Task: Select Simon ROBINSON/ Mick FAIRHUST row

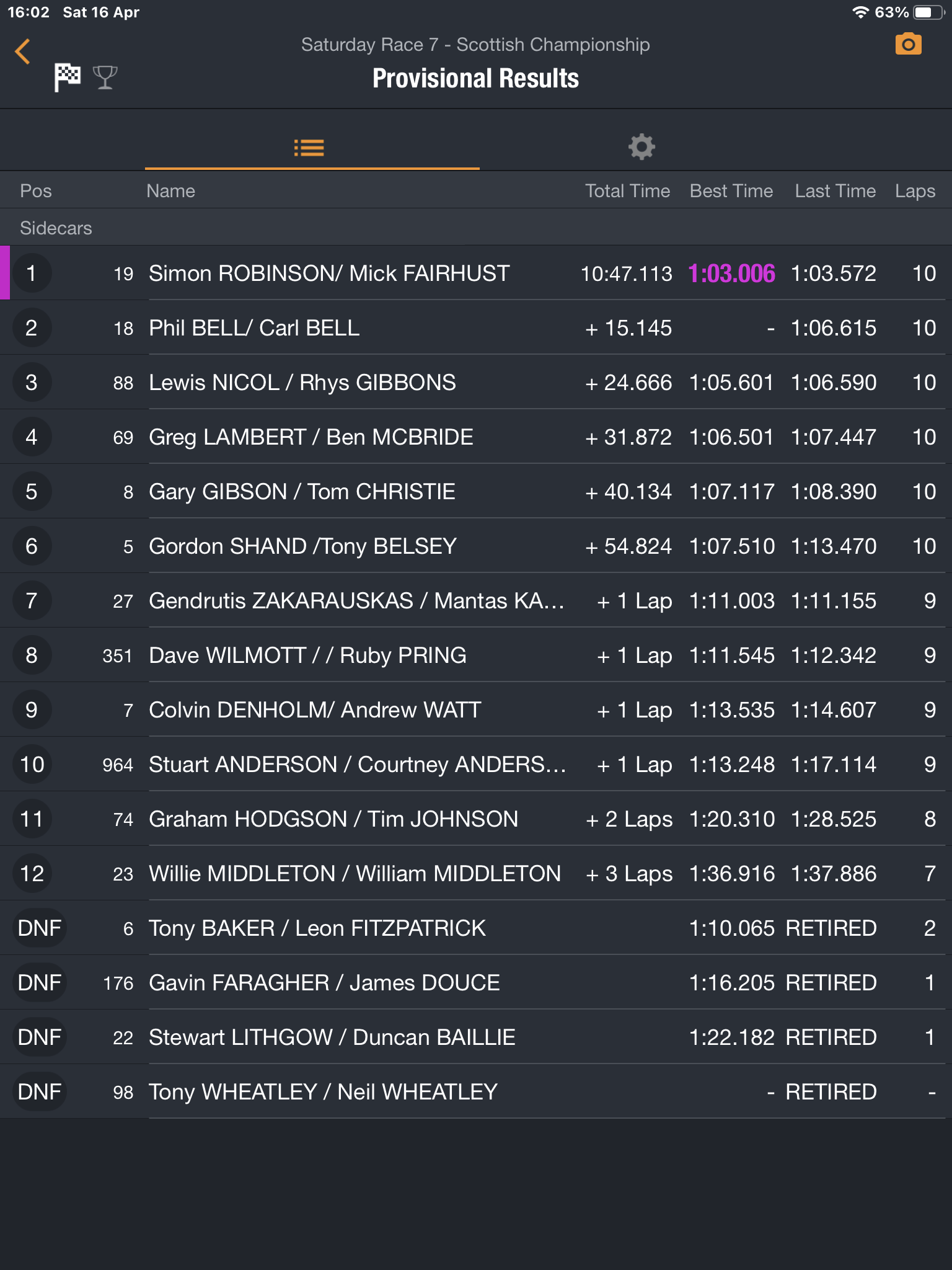Action: point(328,273)
